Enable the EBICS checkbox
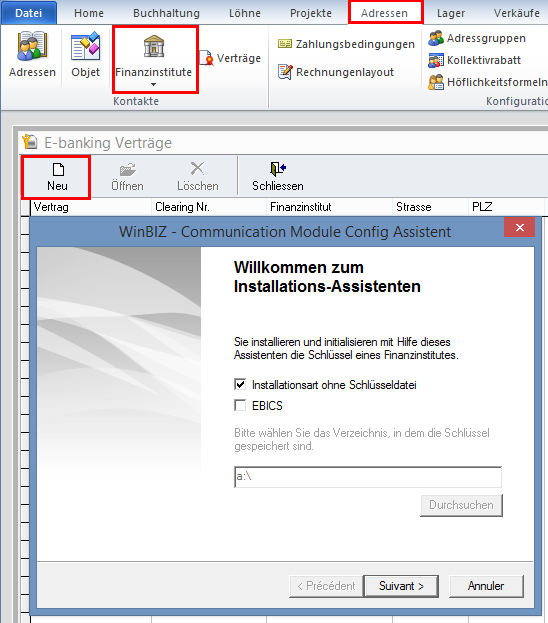 point(240,405)
